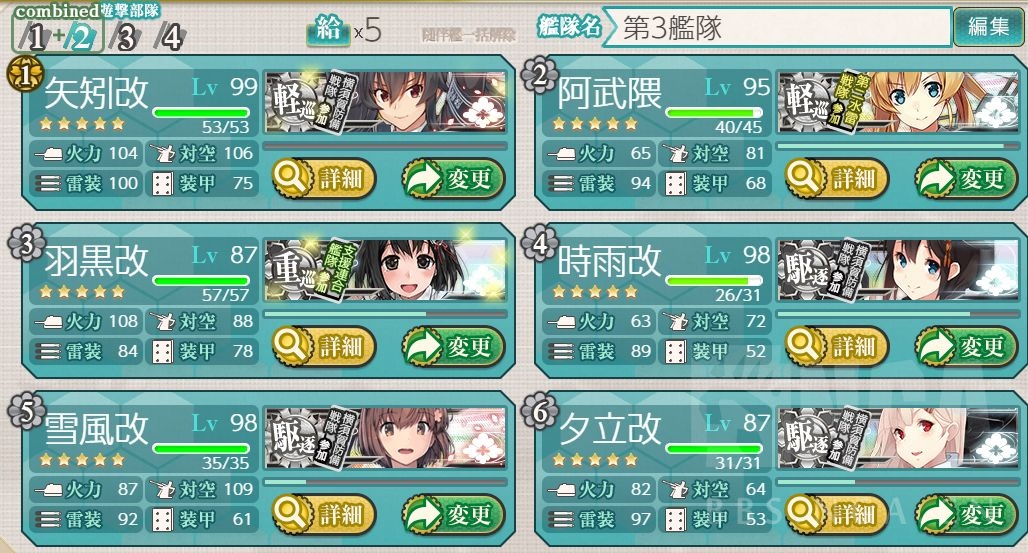
Task: Click 変更 to swap out 時雨改
Action: [x=966, y=346]
